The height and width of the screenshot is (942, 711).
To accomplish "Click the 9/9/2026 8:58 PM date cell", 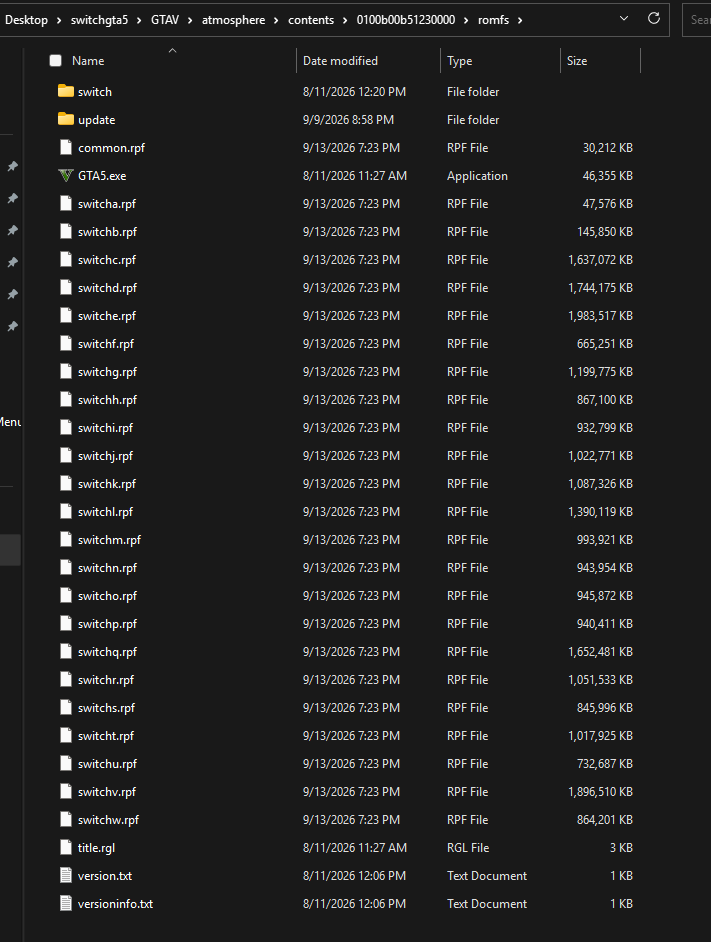I will (348, 120).
